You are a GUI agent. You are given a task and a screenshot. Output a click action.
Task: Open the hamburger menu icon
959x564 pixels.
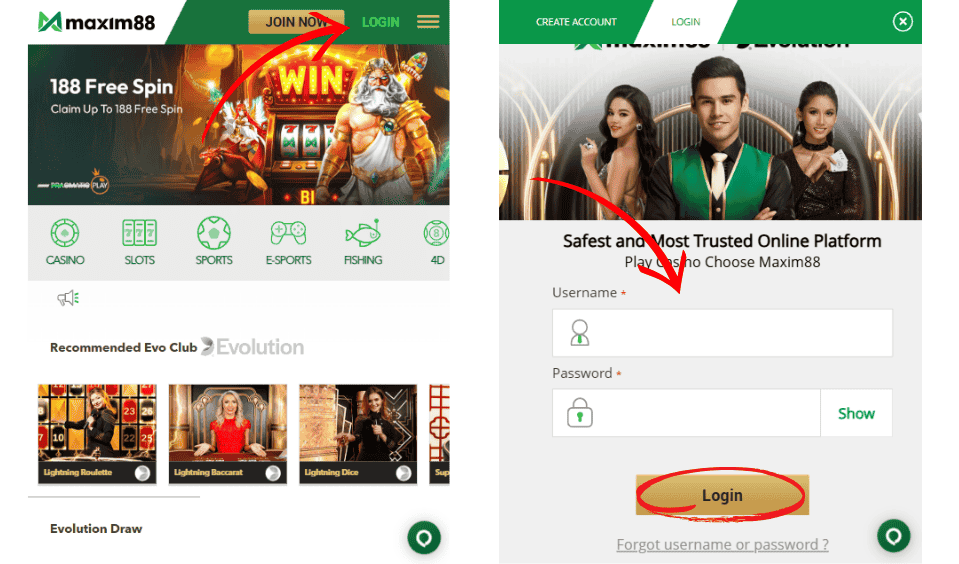(428, 22)
